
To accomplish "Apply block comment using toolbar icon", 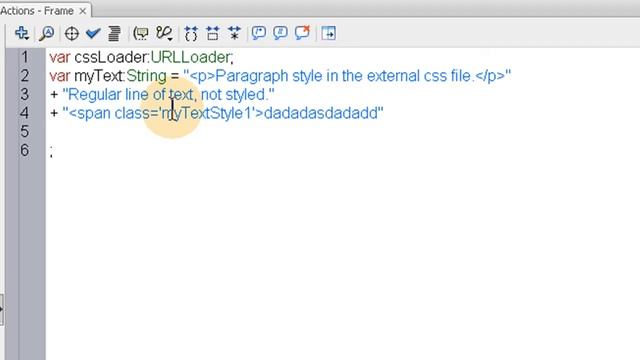I will pyautogui.click(x=259, y=33).
